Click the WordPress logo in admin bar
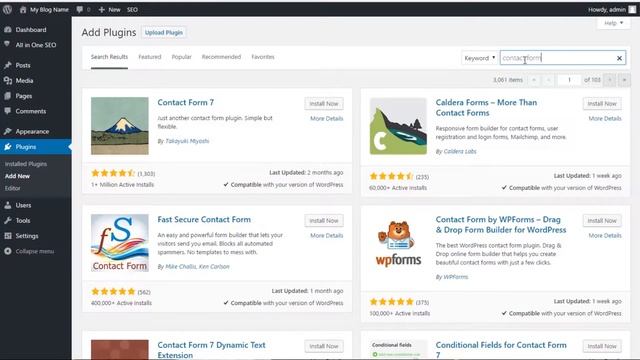Viewport: 640px width, 360px height. (7, 9)
